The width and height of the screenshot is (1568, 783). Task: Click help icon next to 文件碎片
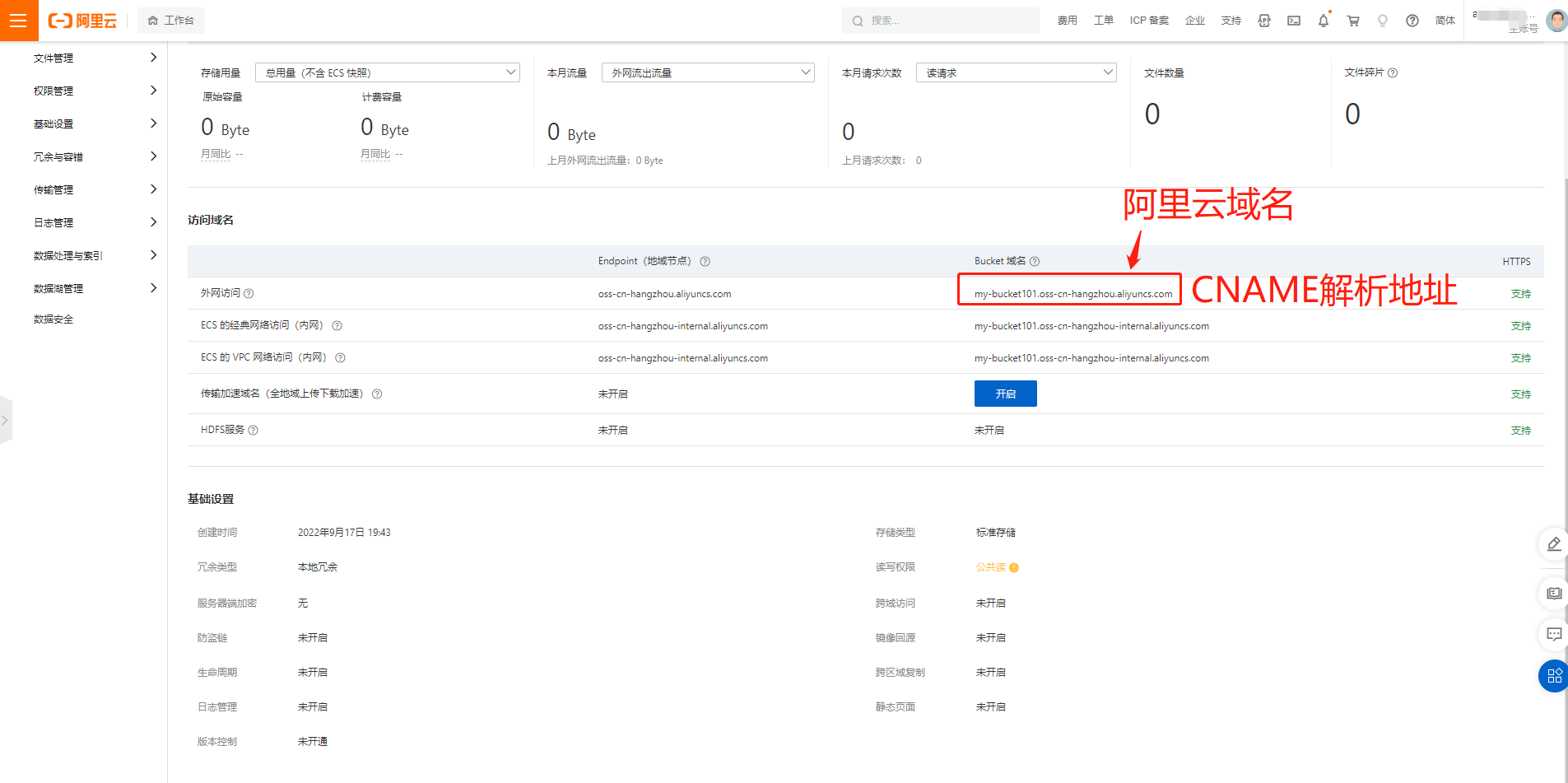coord(1393,72)
